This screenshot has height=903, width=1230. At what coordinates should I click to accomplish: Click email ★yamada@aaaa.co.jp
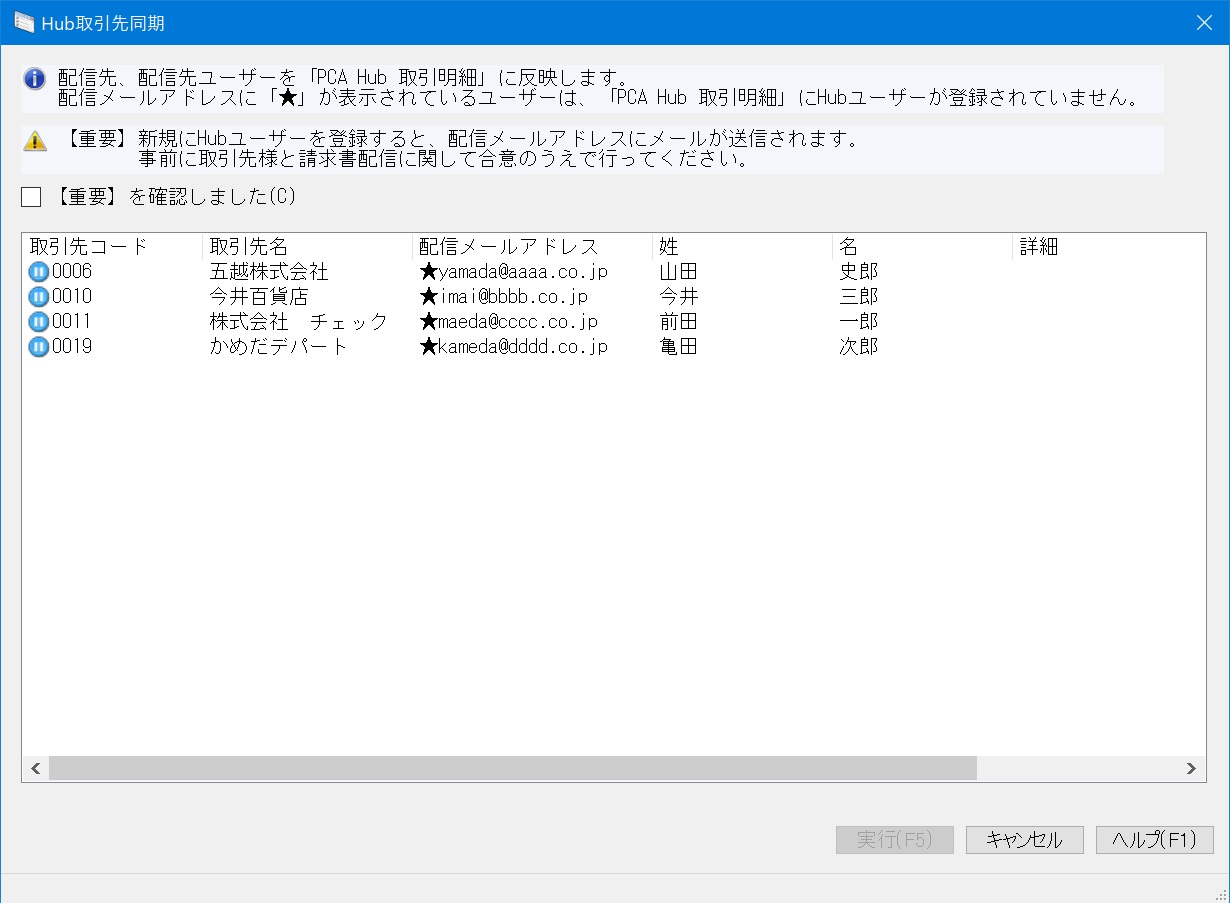pyautogui.click(x=513, y=272)
